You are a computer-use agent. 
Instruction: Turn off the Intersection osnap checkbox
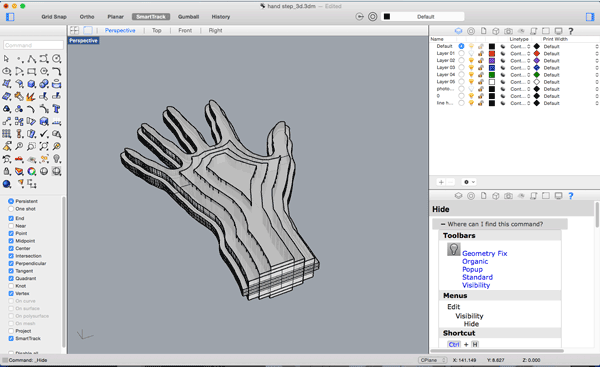coord(11,256)
